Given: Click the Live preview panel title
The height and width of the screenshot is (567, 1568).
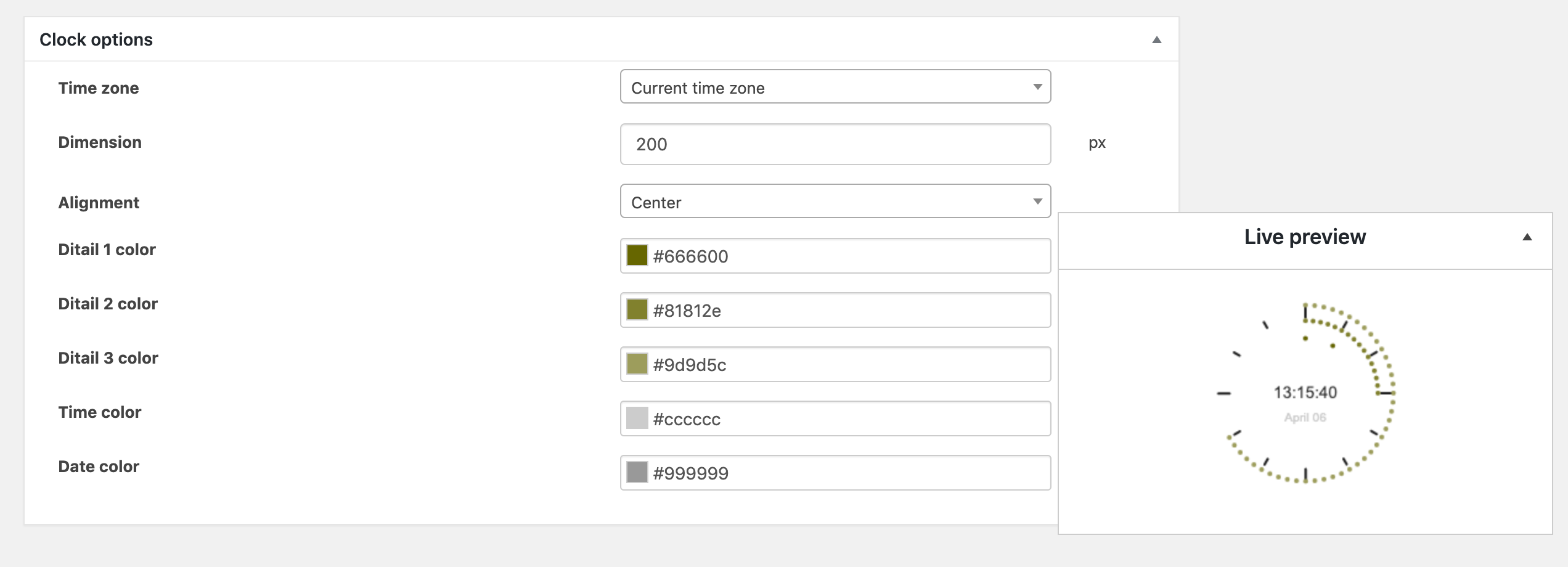Looking at the screenshot, I should [x=1305, y=237].
